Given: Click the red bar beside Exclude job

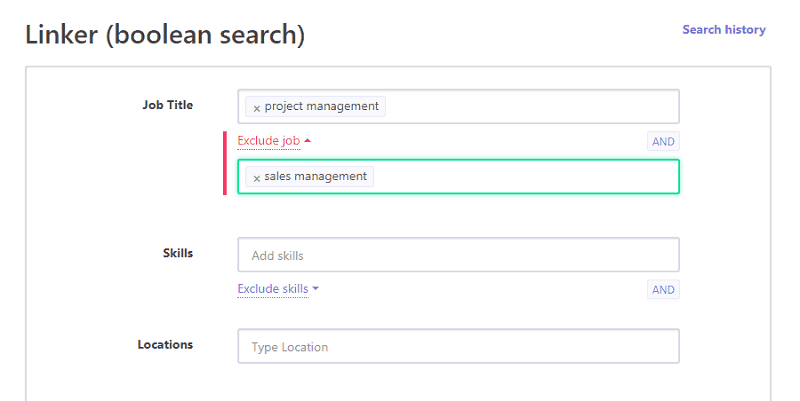Looking at the screenshot, I should tap(225, 162).
